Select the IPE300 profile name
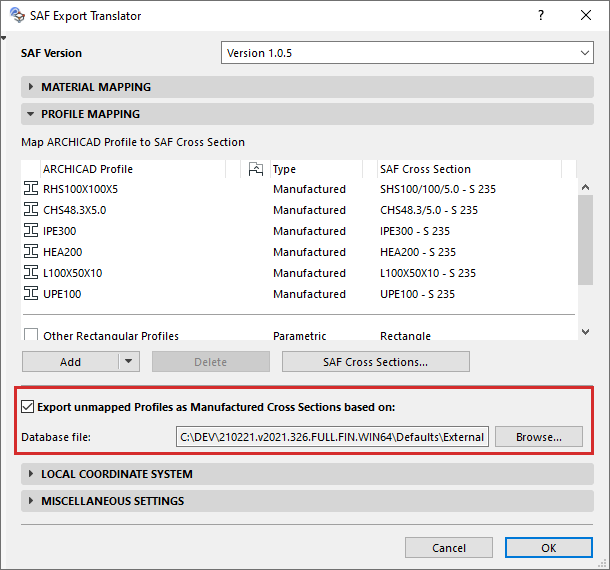The height and width of the screenshot is (570, 610). tap(60, 231)
